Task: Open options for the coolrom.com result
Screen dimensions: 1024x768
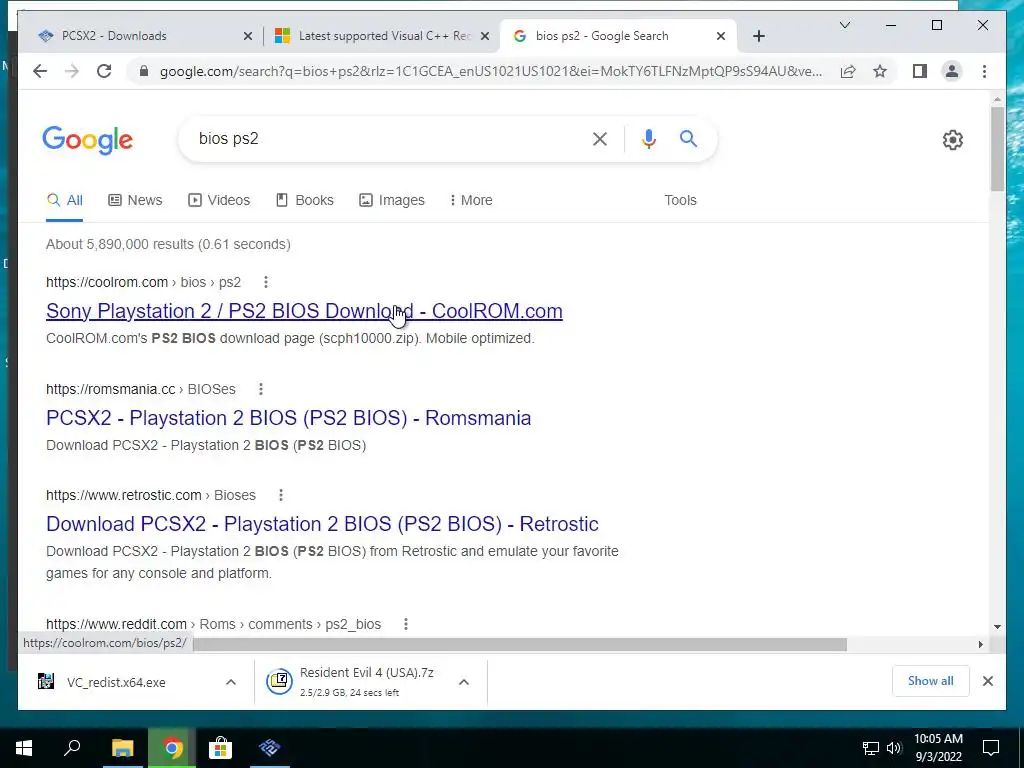Action: (x=265, y=282)
